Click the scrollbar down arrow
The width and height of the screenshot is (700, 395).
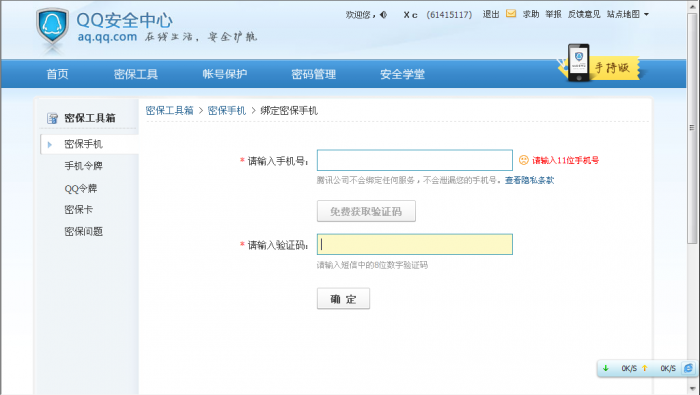[692, 388]
